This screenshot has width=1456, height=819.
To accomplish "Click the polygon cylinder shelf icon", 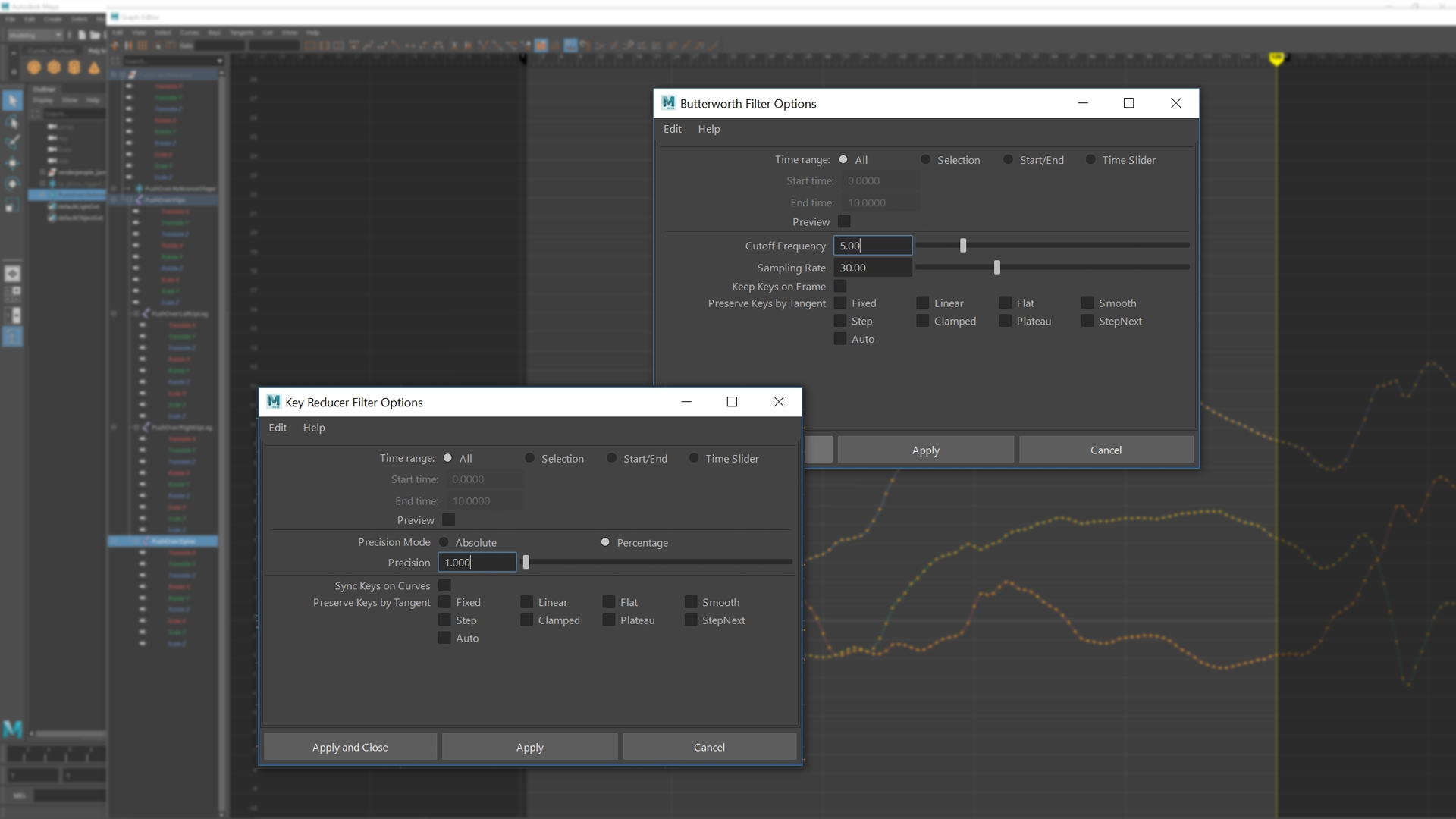I will [74, 67].
